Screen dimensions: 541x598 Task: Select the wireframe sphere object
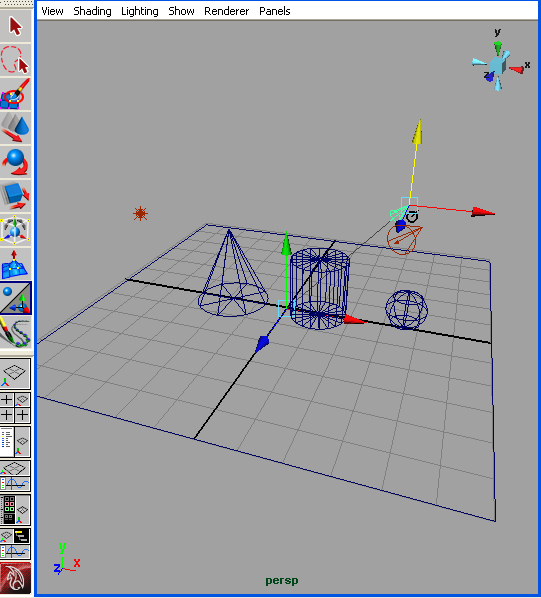[406, 309]
